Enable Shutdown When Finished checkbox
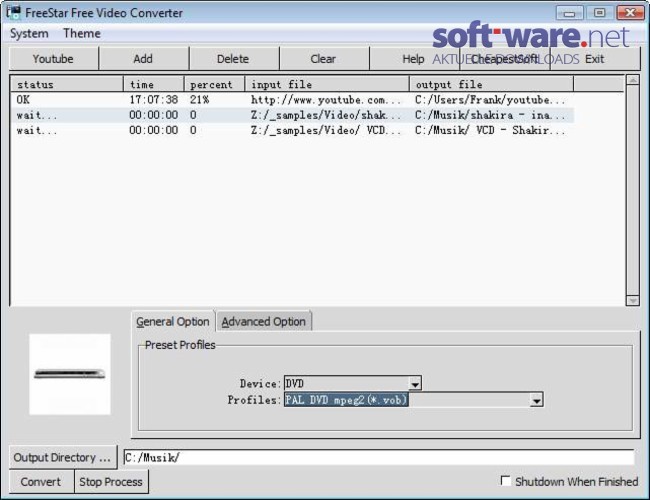 (x=505, y=481)
